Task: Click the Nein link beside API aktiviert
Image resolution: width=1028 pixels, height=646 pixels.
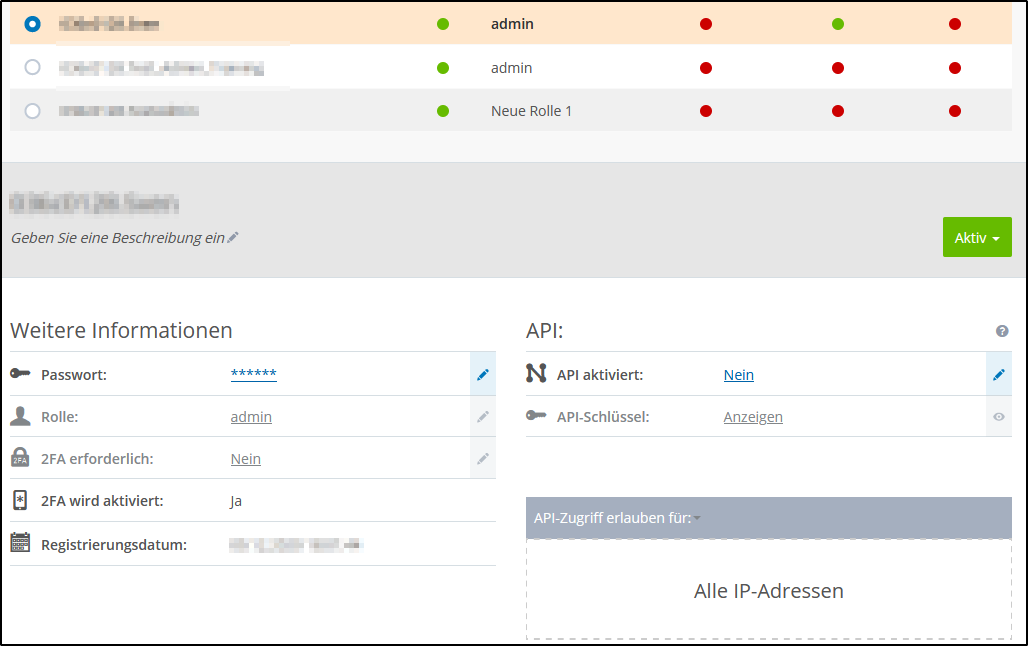Action: [x=738, y=374]
